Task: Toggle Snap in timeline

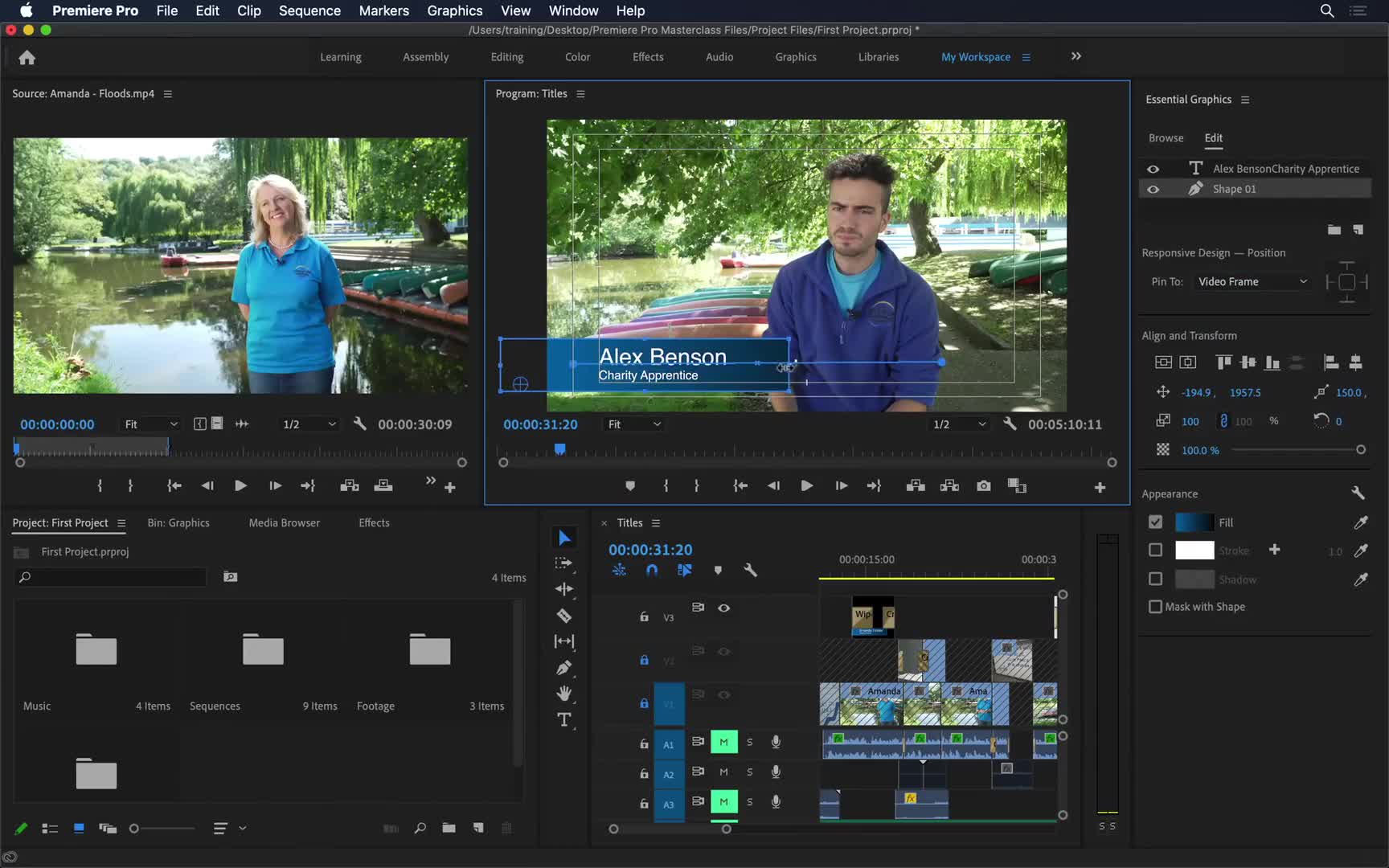Action: coord(652,570)
